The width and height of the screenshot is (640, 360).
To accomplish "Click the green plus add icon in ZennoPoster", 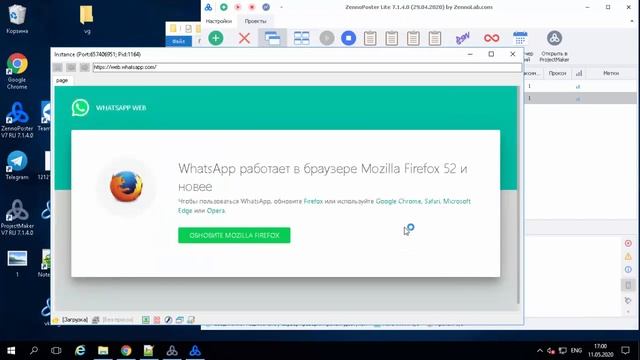I will click(x=216, y=38).
